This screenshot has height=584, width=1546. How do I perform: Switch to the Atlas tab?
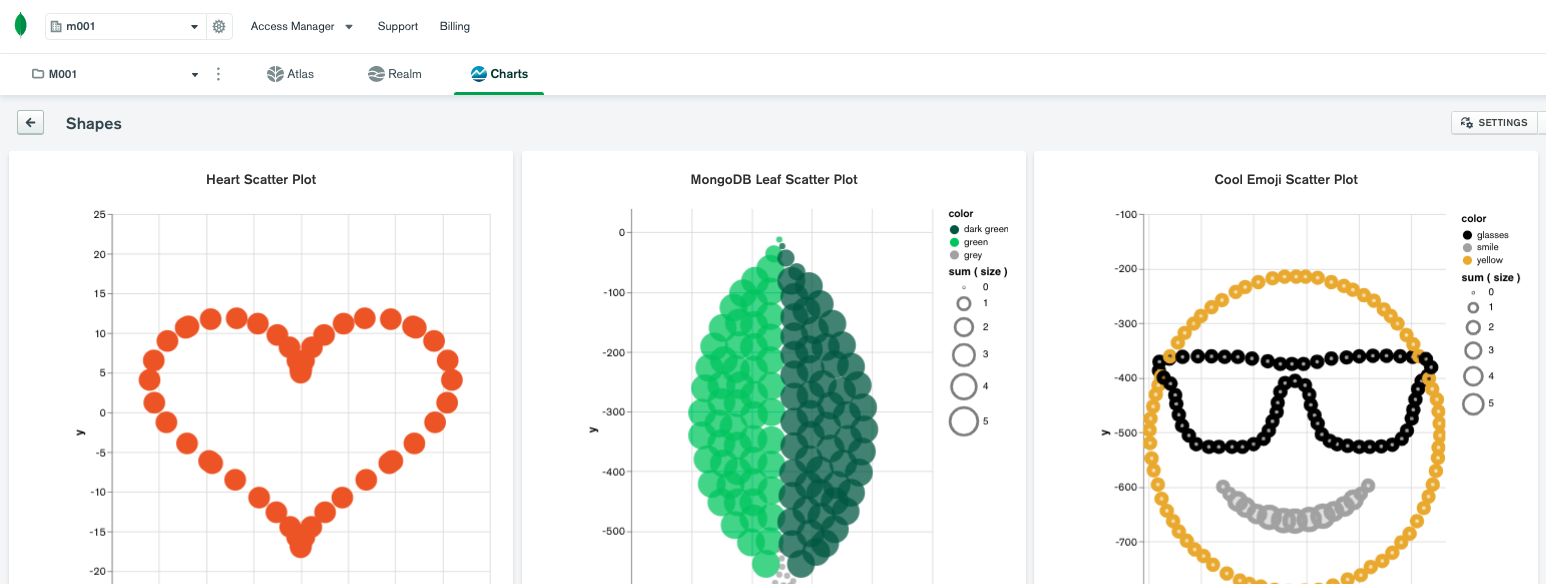[x=291, y=74]
